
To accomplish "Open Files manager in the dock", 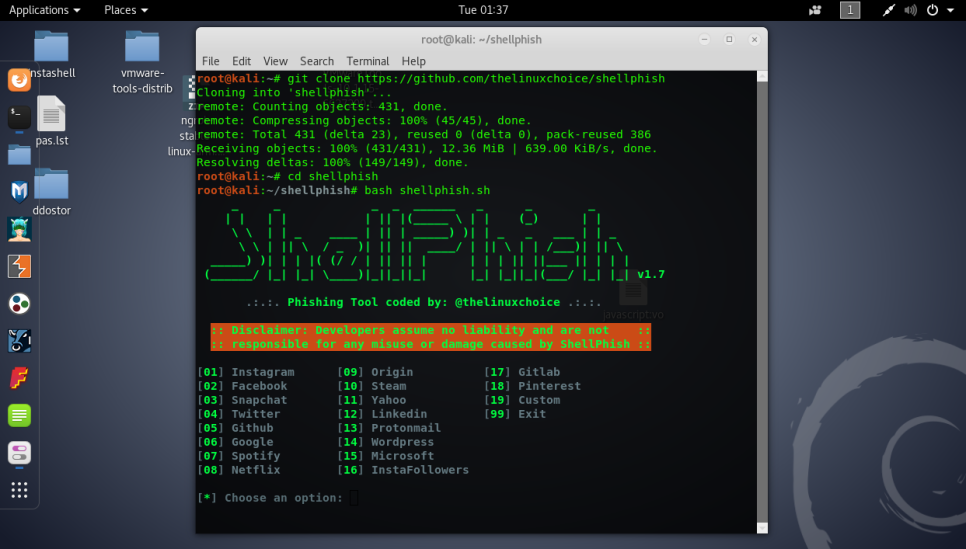I will click(19, 154).
